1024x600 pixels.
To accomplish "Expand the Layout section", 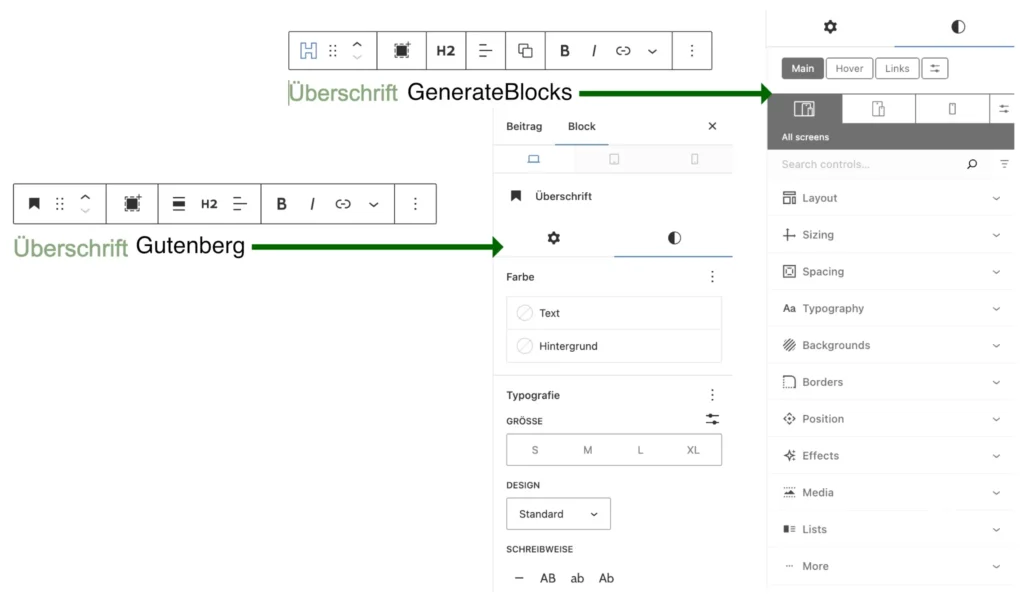I will [890, 197].
